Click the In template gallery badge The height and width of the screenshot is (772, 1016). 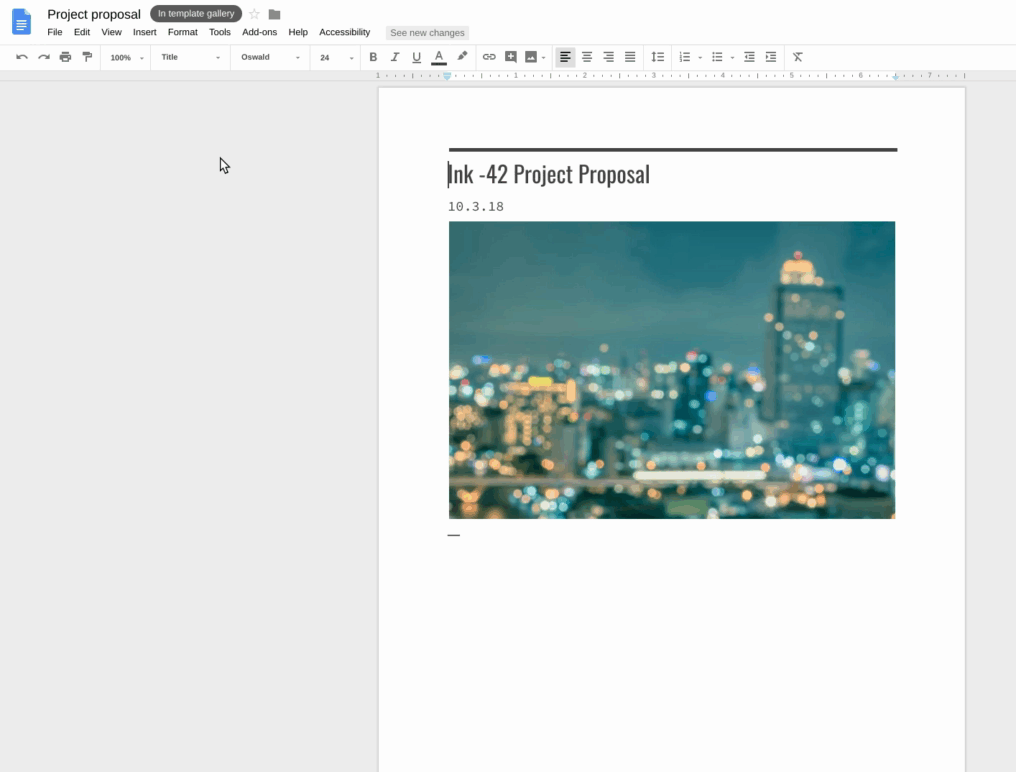(196, 14)
